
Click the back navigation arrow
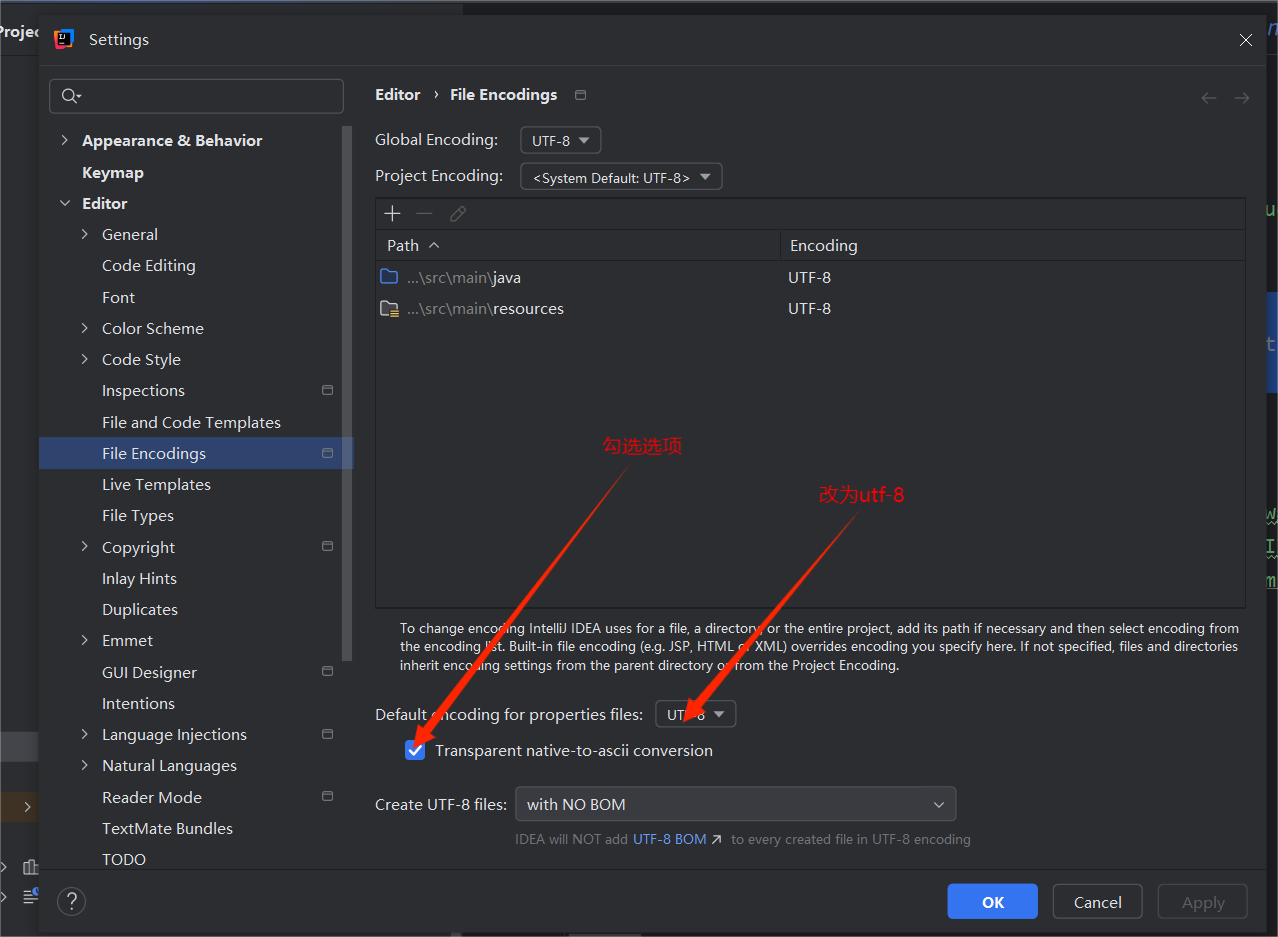coord(1208,98)
